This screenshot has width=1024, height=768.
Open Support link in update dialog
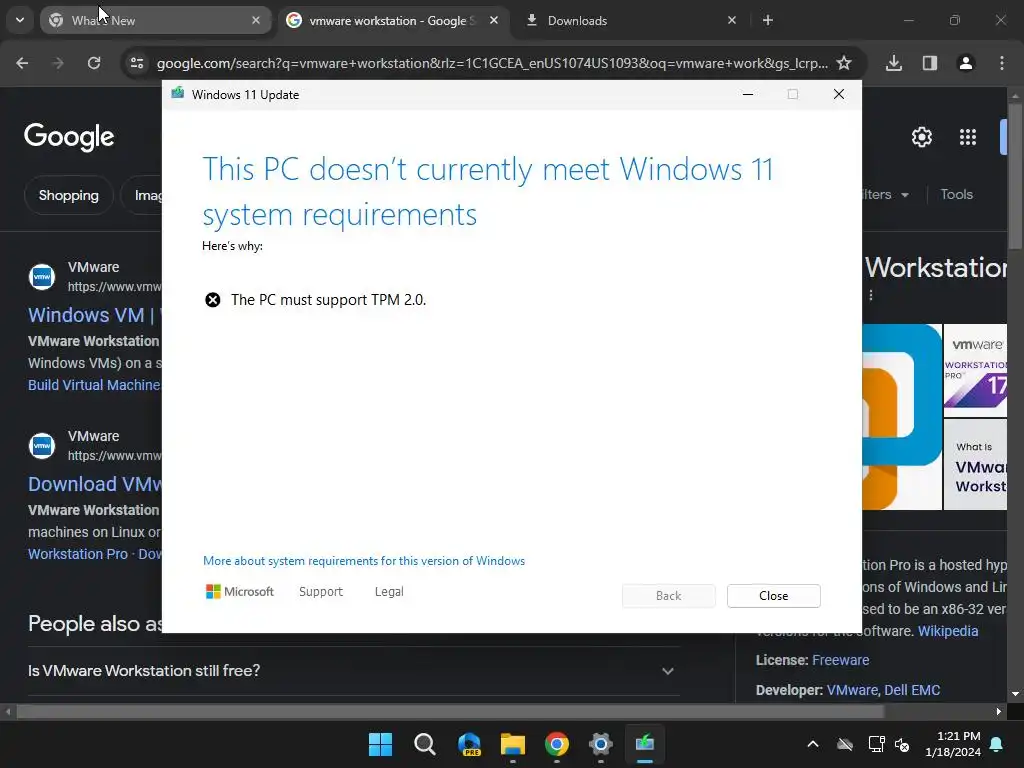tap(321, 592)
